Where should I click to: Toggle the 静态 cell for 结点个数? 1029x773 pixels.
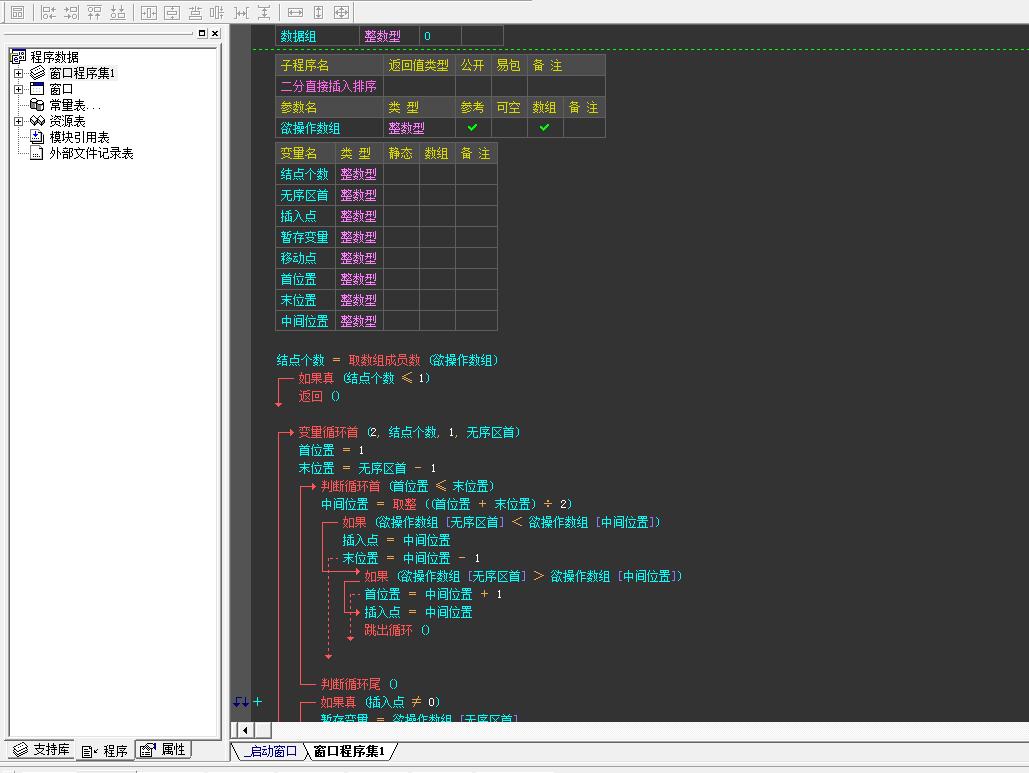pyautogui.click(x=400, y=174)
